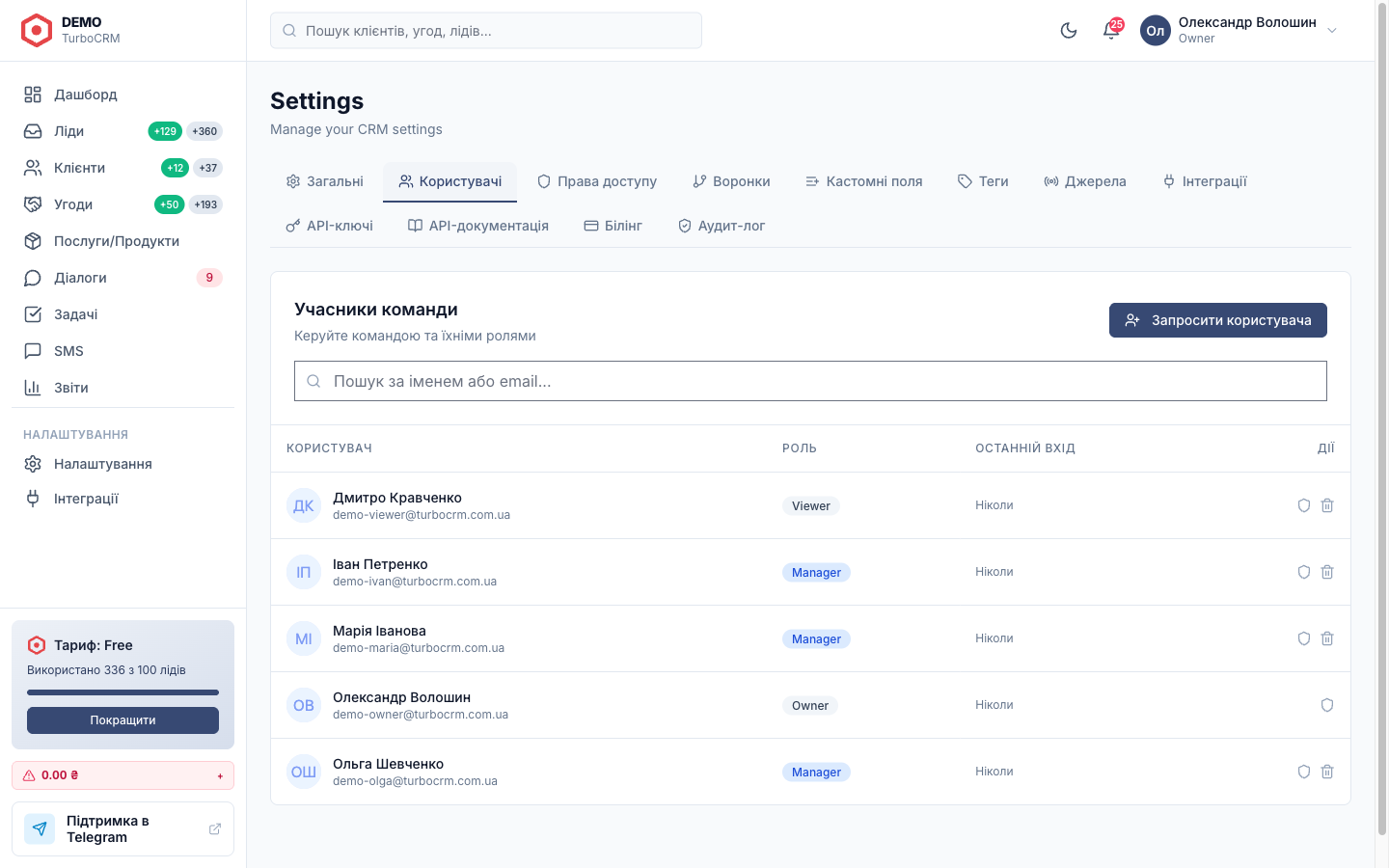Viewport: 1389px width, 868px height.
Task: Open notifications bell icon
Action: click(x=1111, y=31)
